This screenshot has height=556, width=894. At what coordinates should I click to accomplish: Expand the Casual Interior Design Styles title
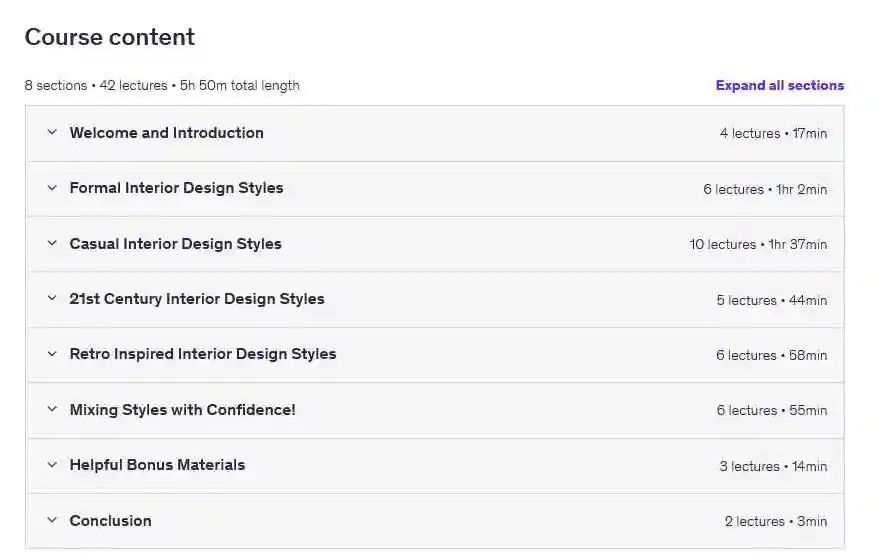(175, 244)
